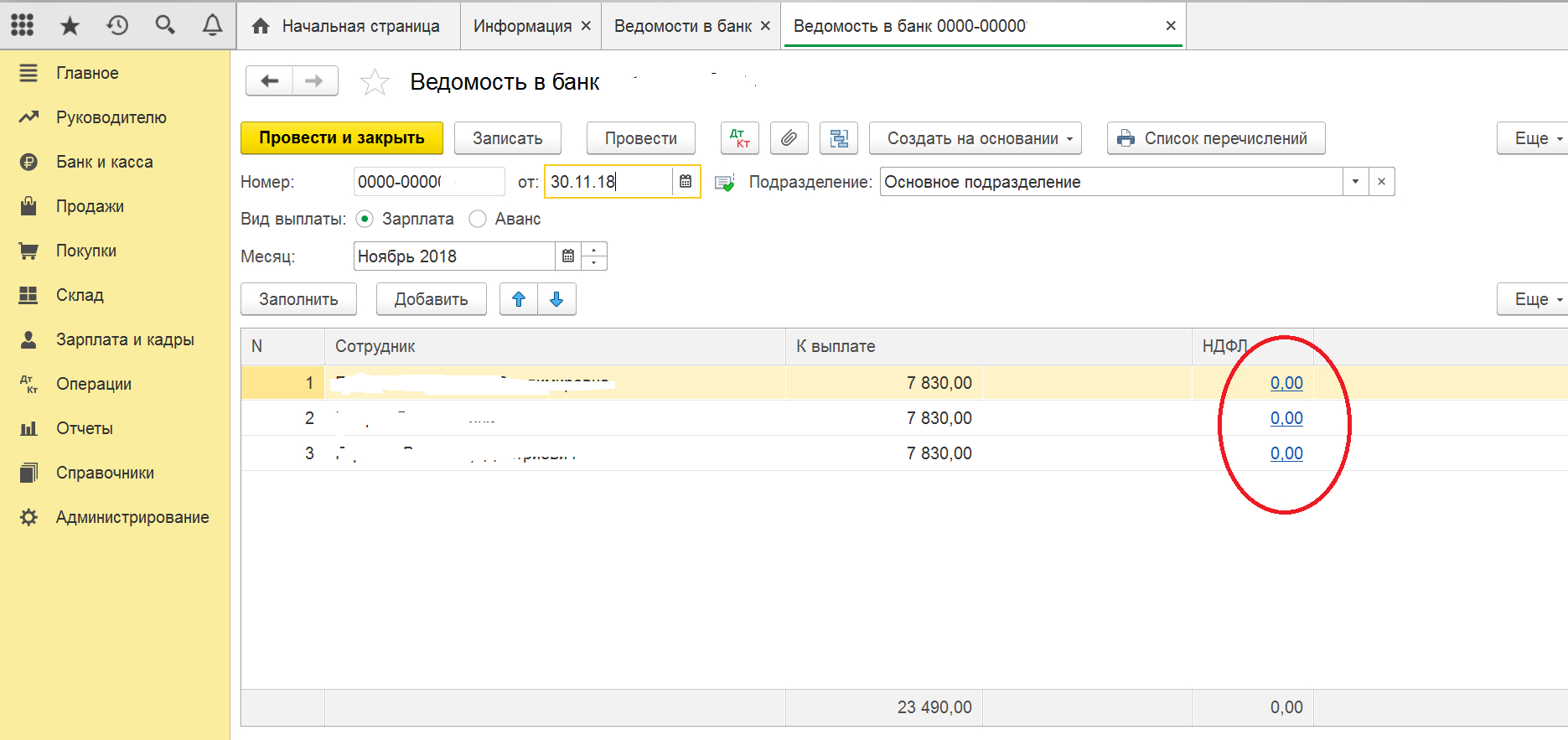The image size is (1568, 740).
Task: Open notifications bell icon
Action: (x=213, y=25)
